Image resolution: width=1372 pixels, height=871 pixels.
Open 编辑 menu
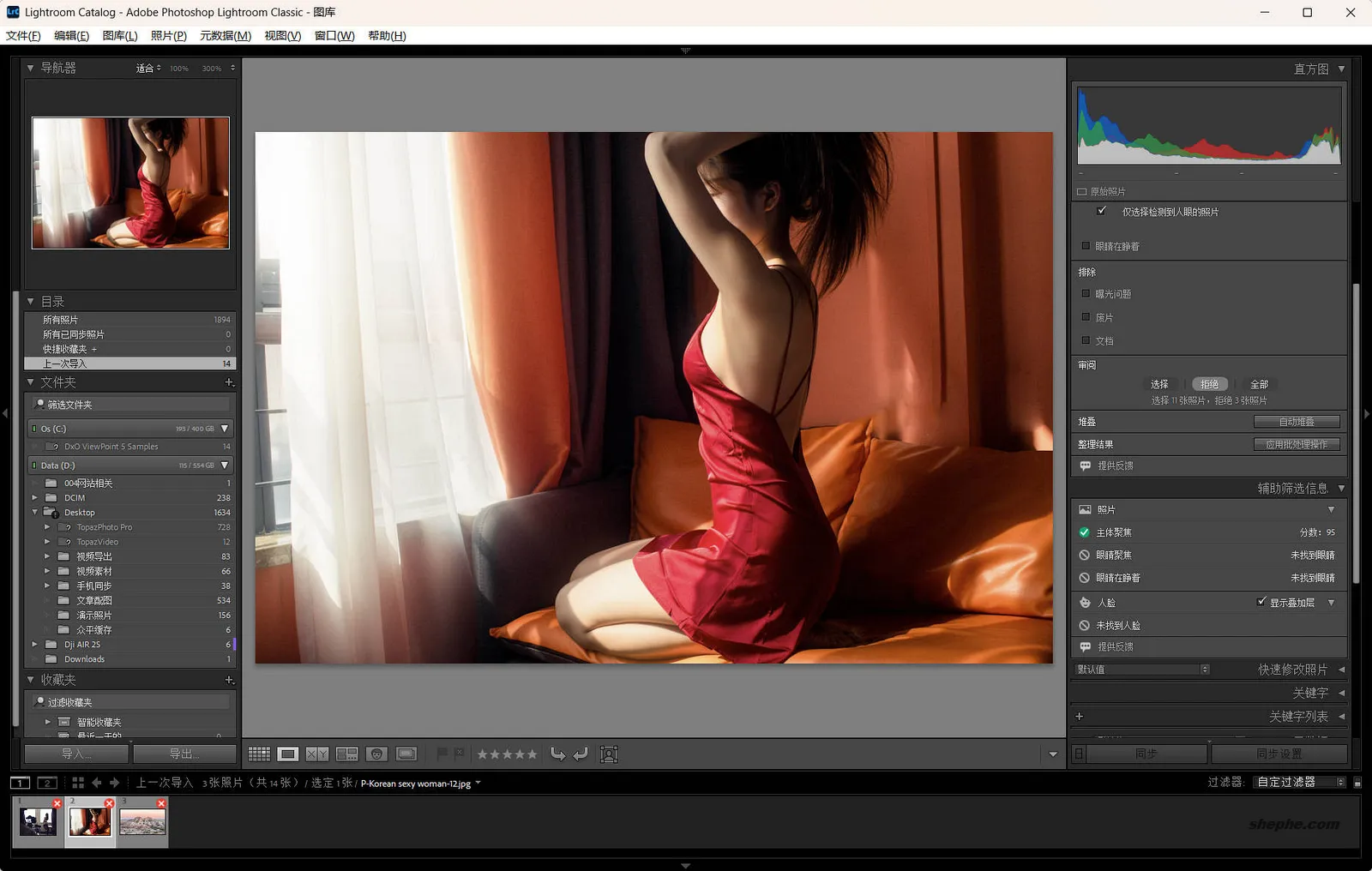click(71, 35)
